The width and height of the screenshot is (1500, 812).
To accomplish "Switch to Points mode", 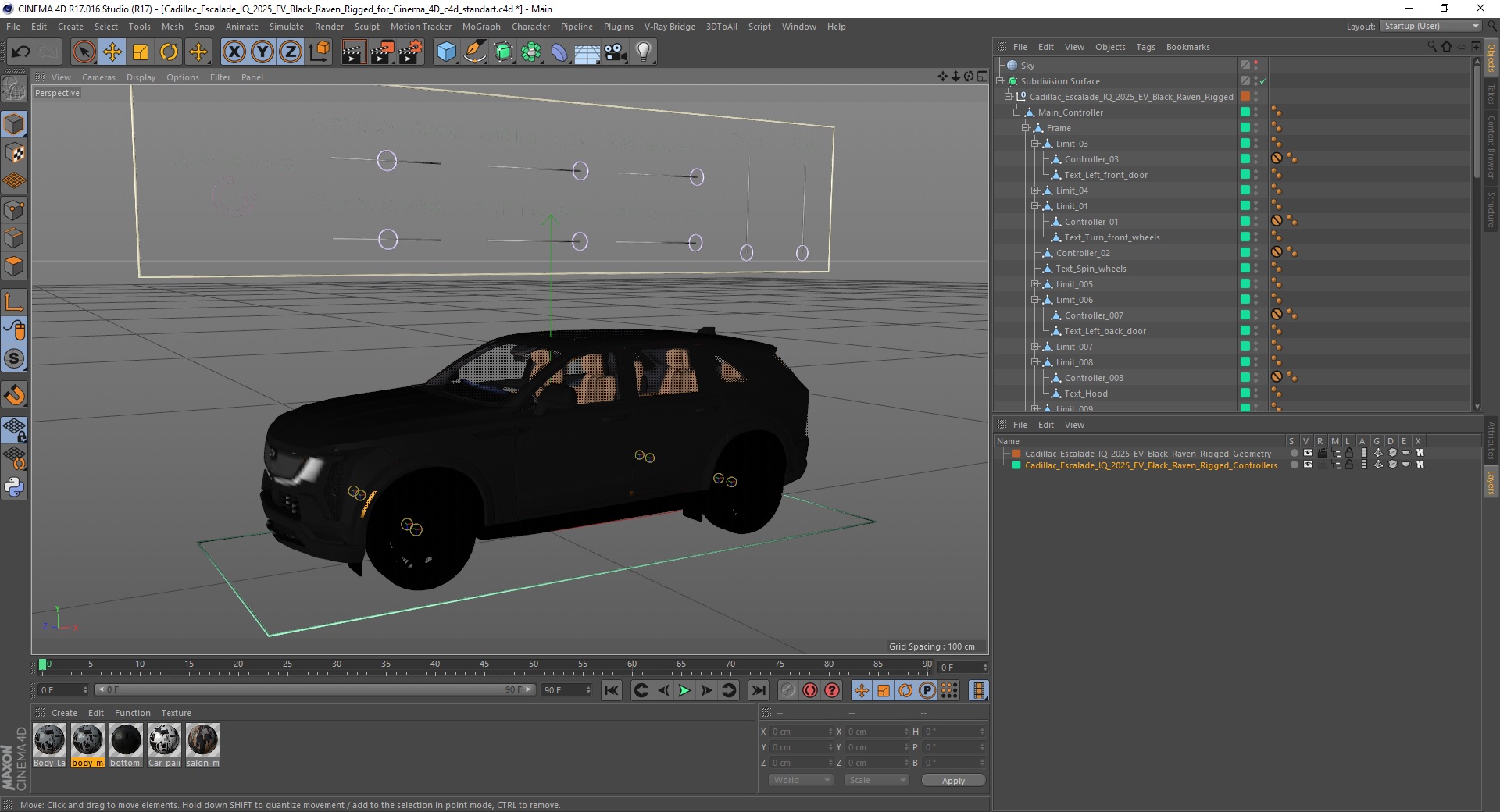I will [x=14, y=209].
